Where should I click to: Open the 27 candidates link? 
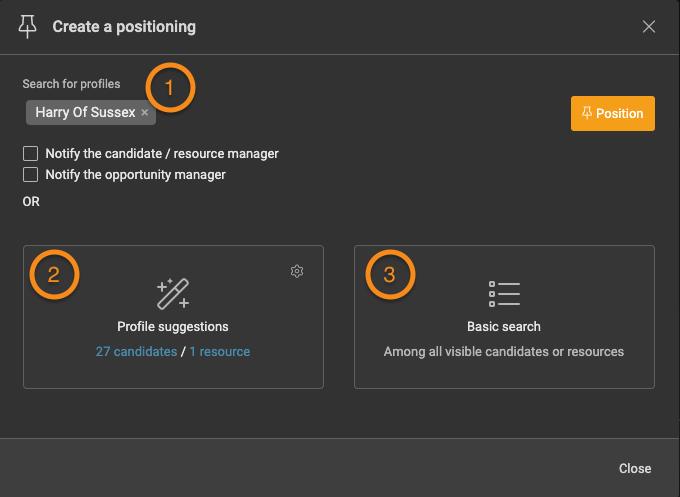tap(136, 351)
